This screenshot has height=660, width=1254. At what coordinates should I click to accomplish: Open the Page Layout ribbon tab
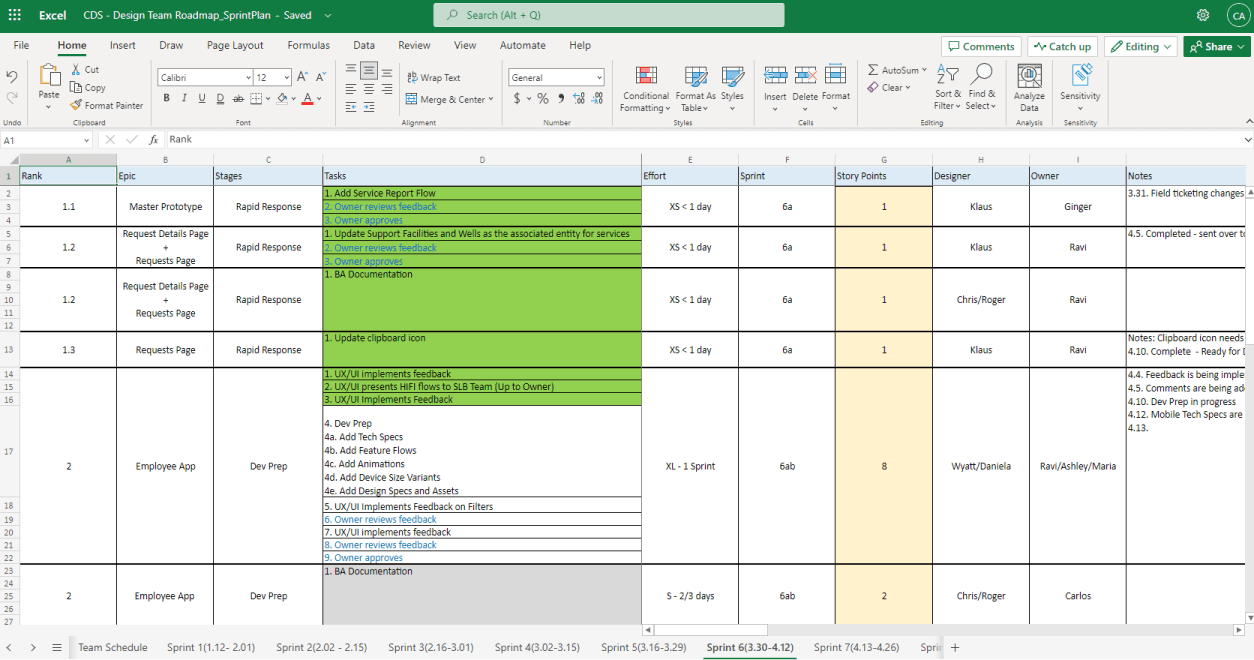click(235, 45)
